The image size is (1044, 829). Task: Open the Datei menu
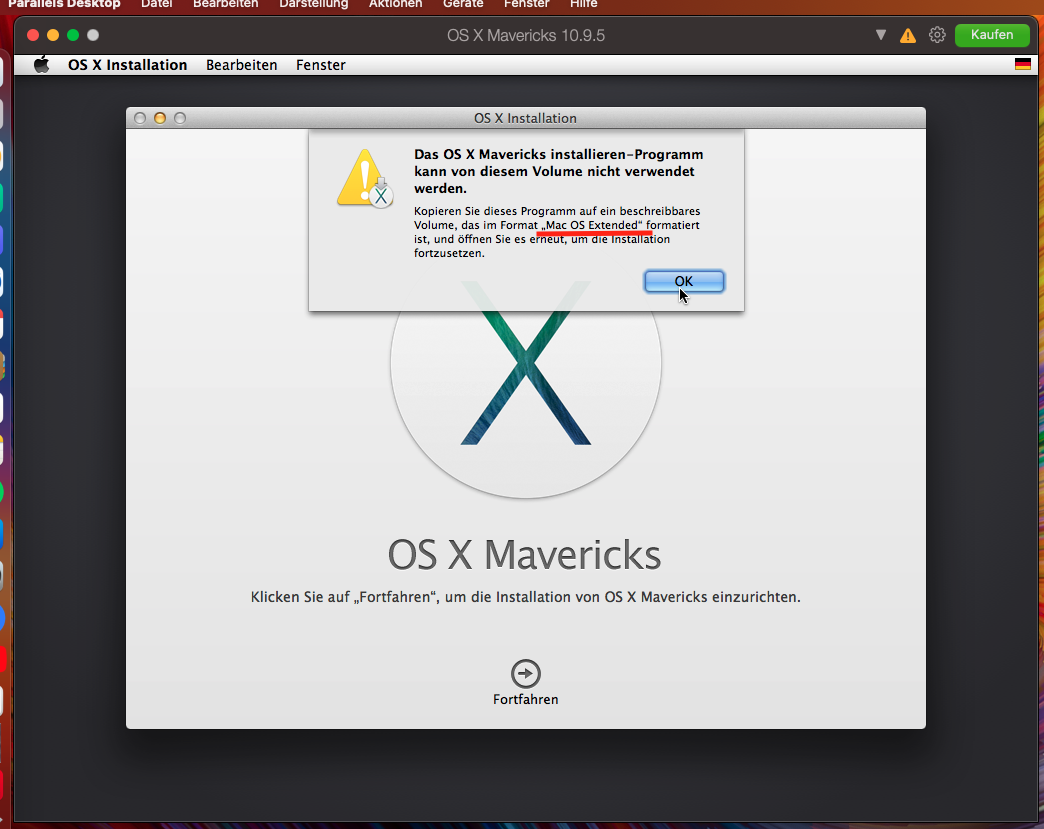click(156, 4)
